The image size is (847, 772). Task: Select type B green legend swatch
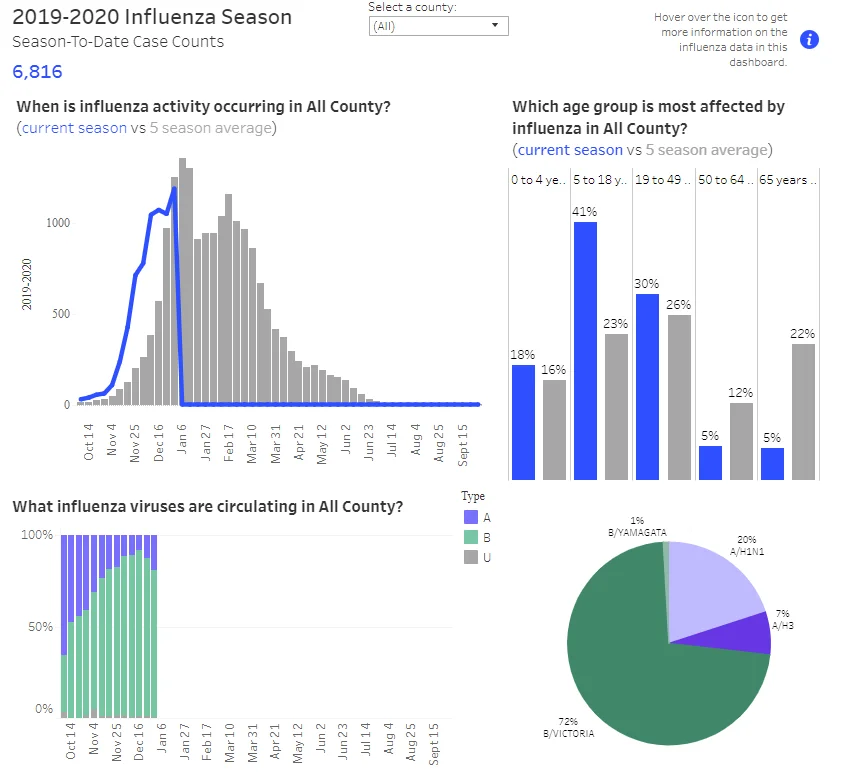(470, 537)
